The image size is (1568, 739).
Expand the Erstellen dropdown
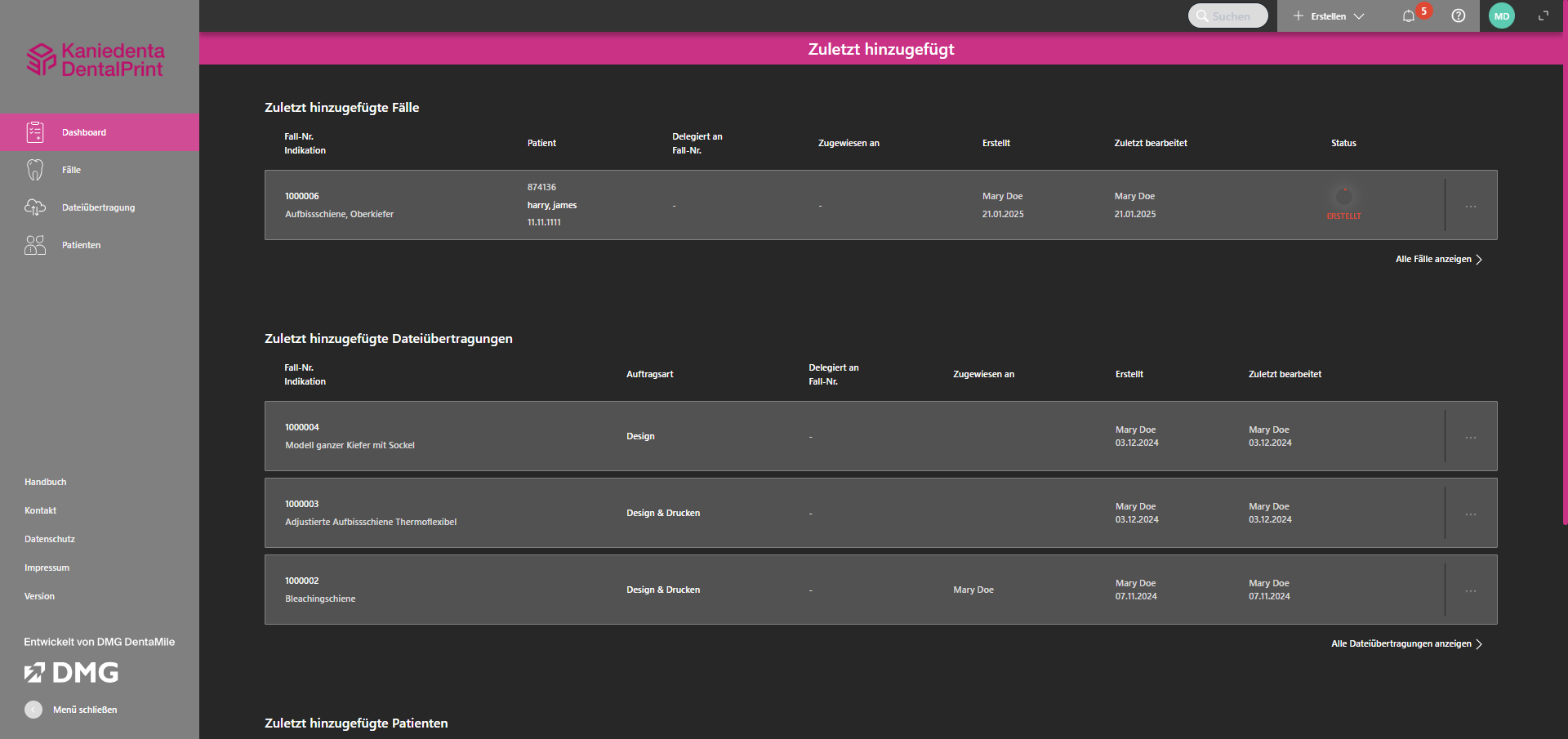pyautogui.click(x=1329, y=16)
